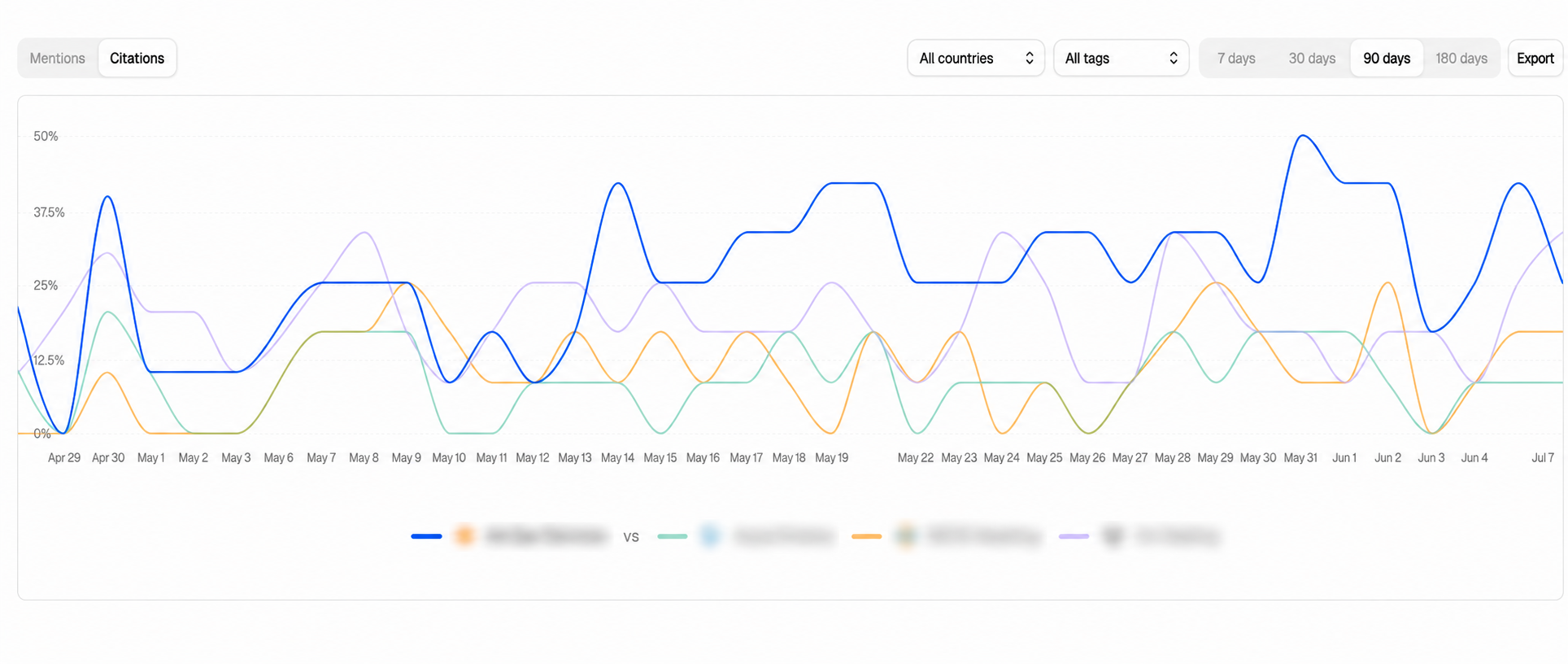Click the 0% y-axis label
Viewport: 1568px width, 664px height.
click(42, 434)
